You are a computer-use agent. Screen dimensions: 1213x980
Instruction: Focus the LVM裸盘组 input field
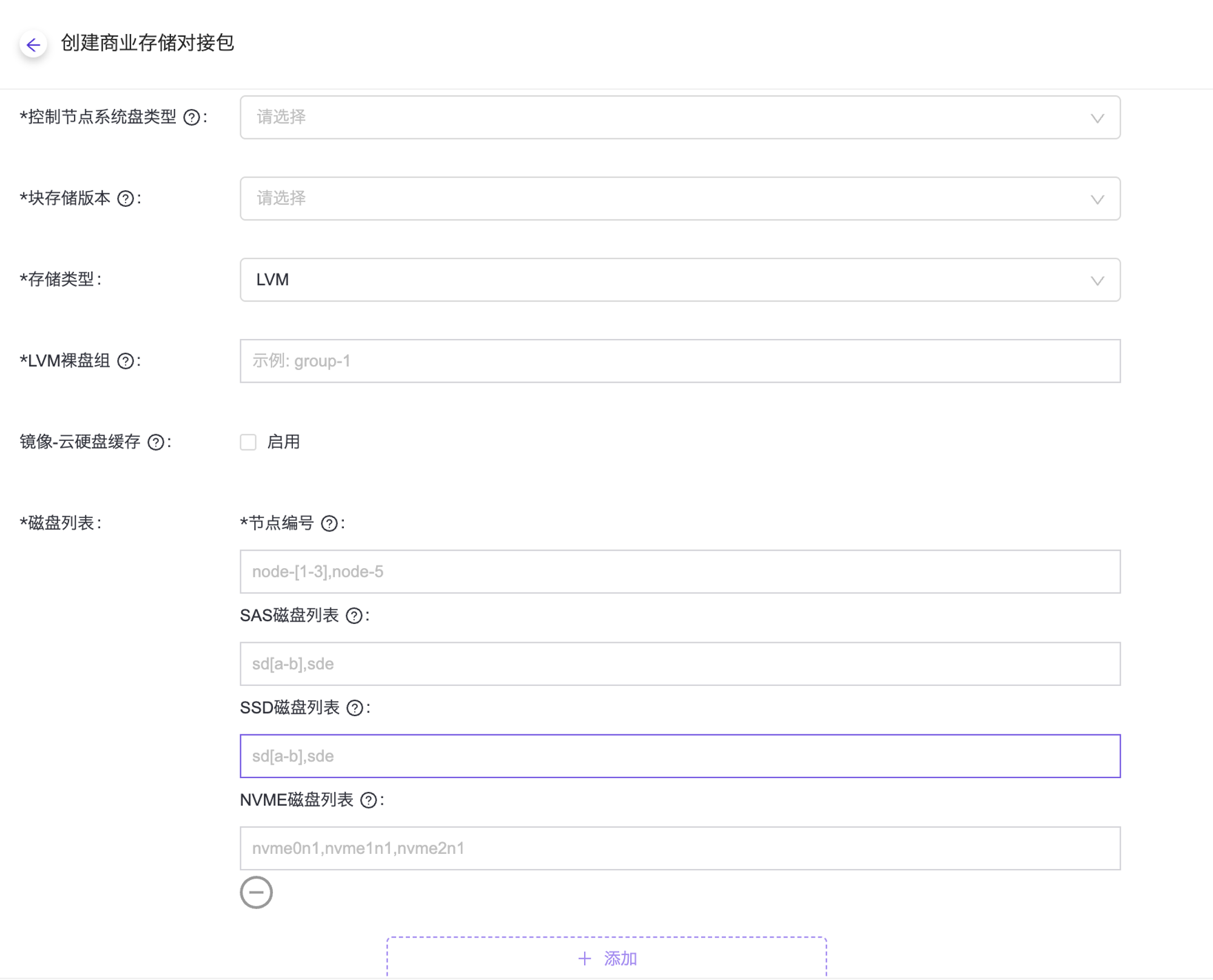[x=679, y=361]
